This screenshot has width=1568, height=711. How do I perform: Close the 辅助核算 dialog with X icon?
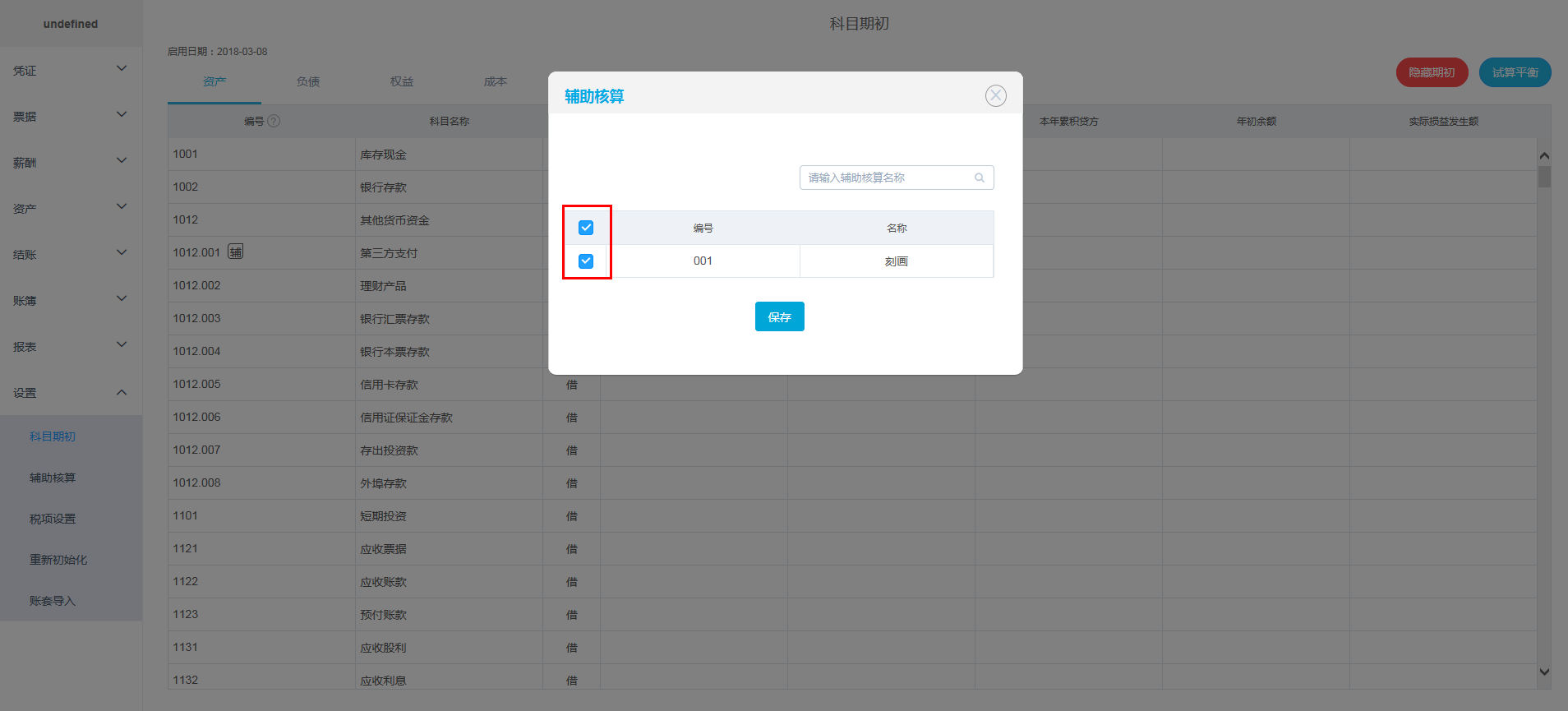coord(995,96)
